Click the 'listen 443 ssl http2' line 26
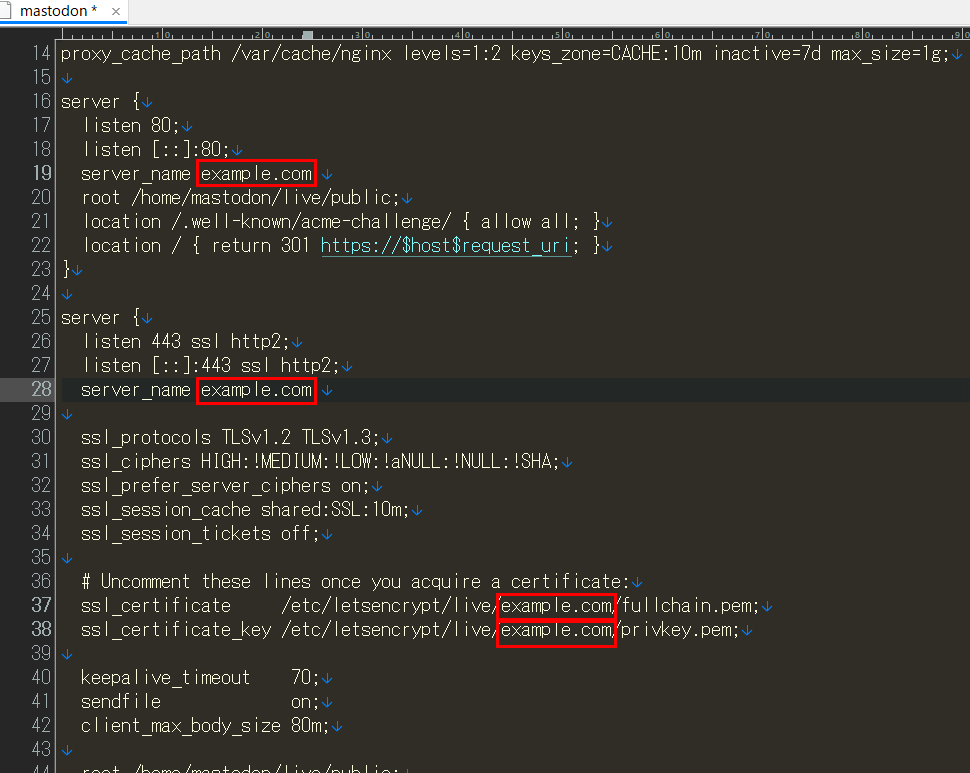 pyautogui.click(x=186, y=342)
